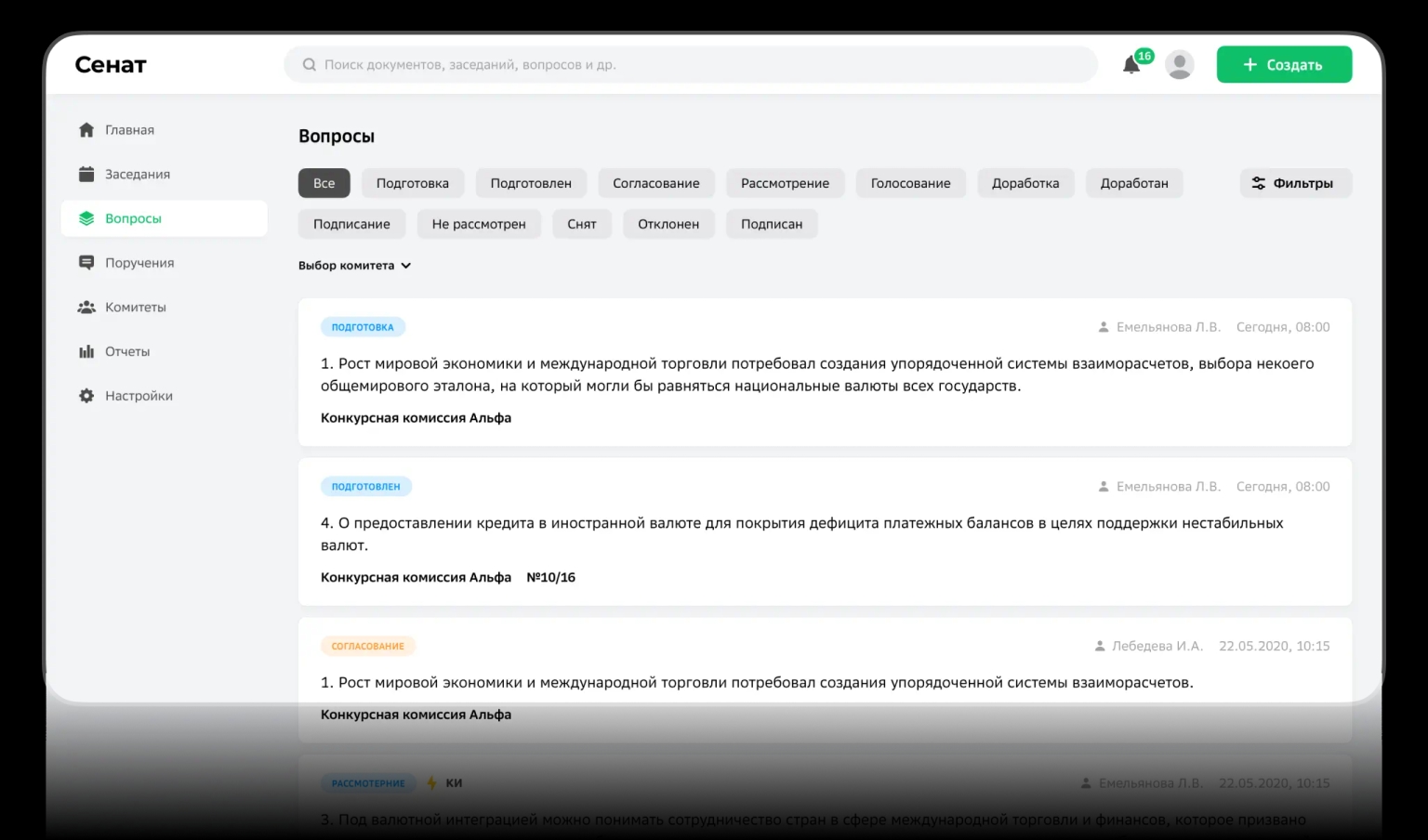Image resolution: width=1428 pixels, height=840 pixels.
Task: Filter by Доработан status
Action: tap(1134, 183)
